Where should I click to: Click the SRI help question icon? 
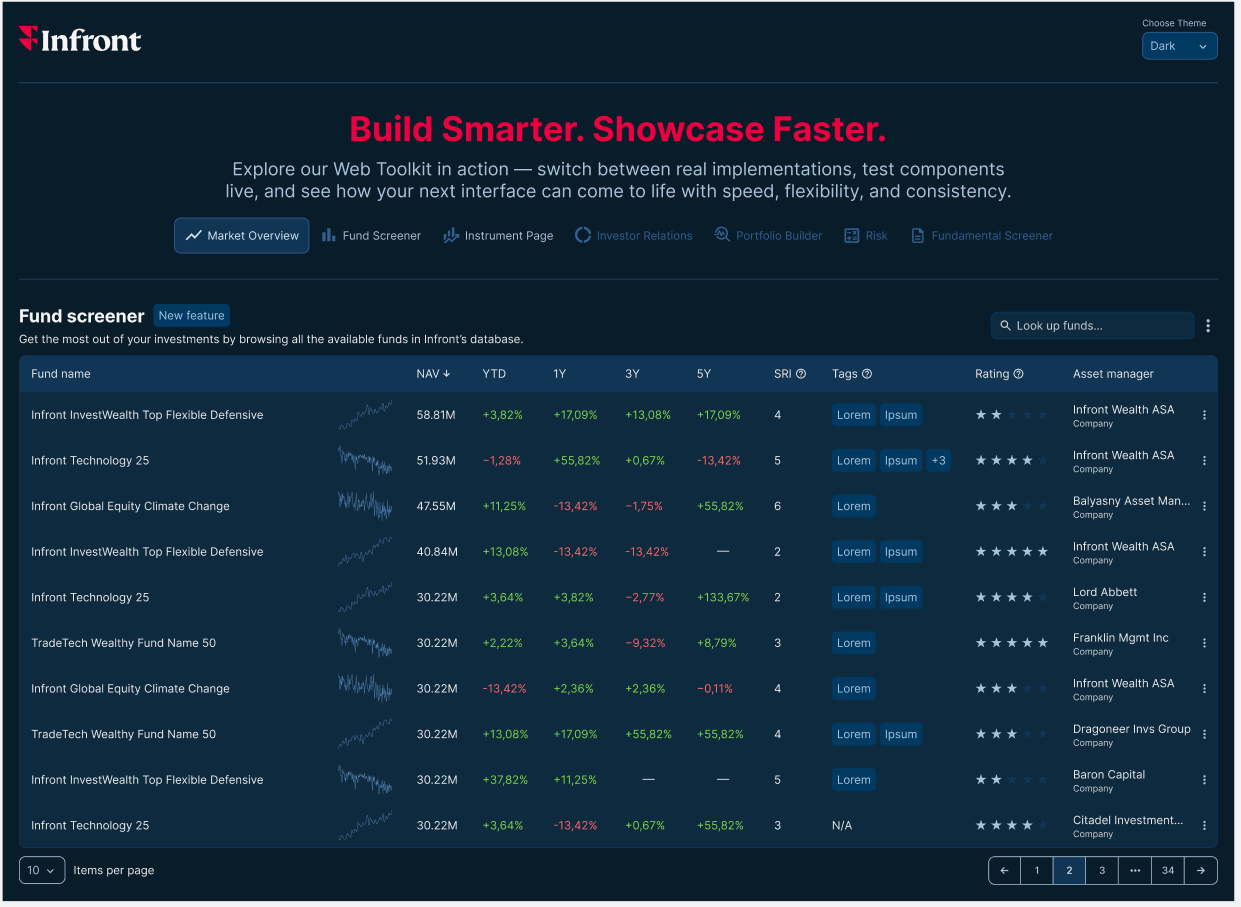pyautogui.click(x=801, y=374)
